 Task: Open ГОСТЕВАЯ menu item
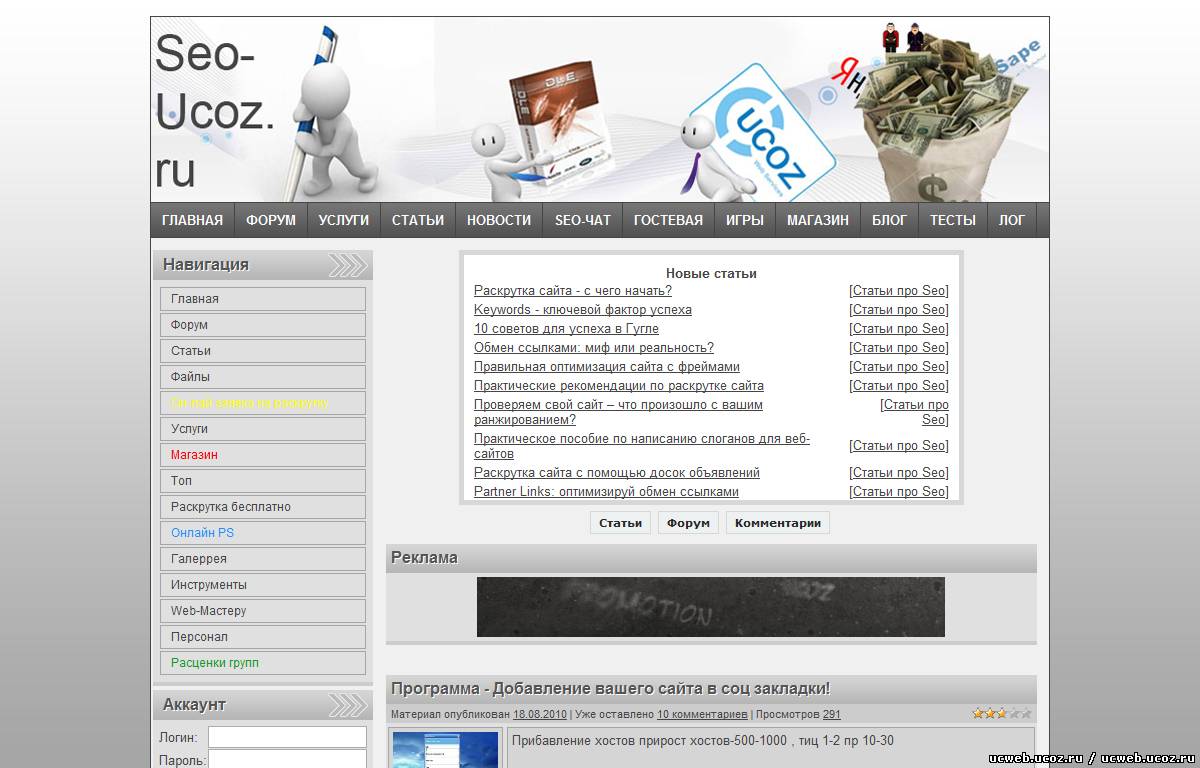(x=668, y=220)
